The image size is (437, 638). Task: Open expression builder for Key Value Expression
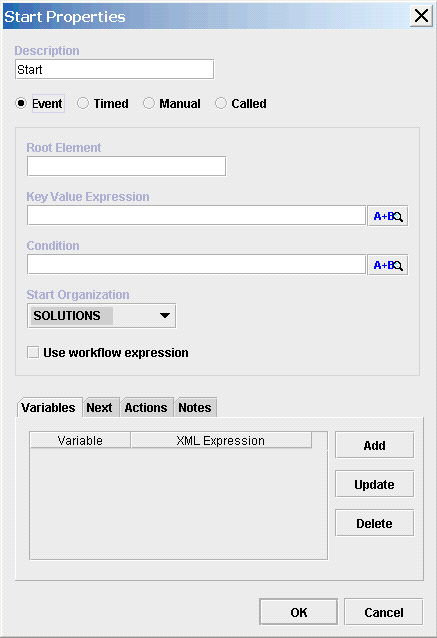coord(388,216)
